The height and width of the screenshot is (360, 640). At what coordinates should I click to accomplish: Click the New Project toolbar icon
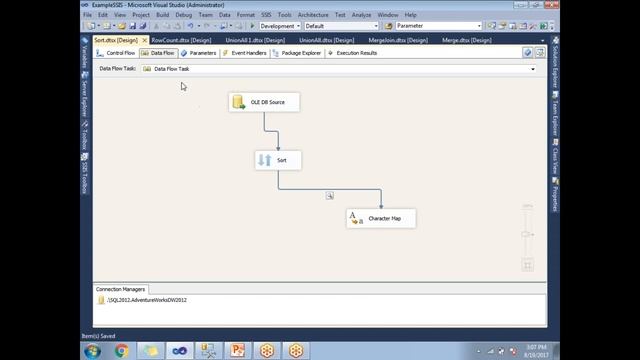[91, 26]
